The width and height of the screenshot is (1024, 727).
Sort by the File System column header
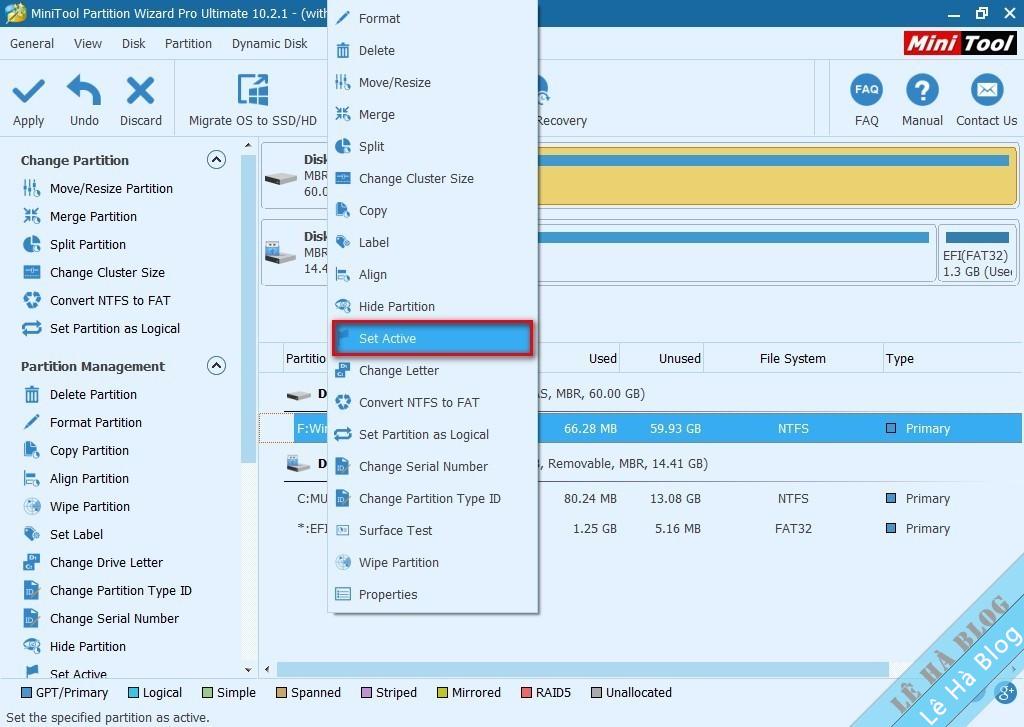792,359
